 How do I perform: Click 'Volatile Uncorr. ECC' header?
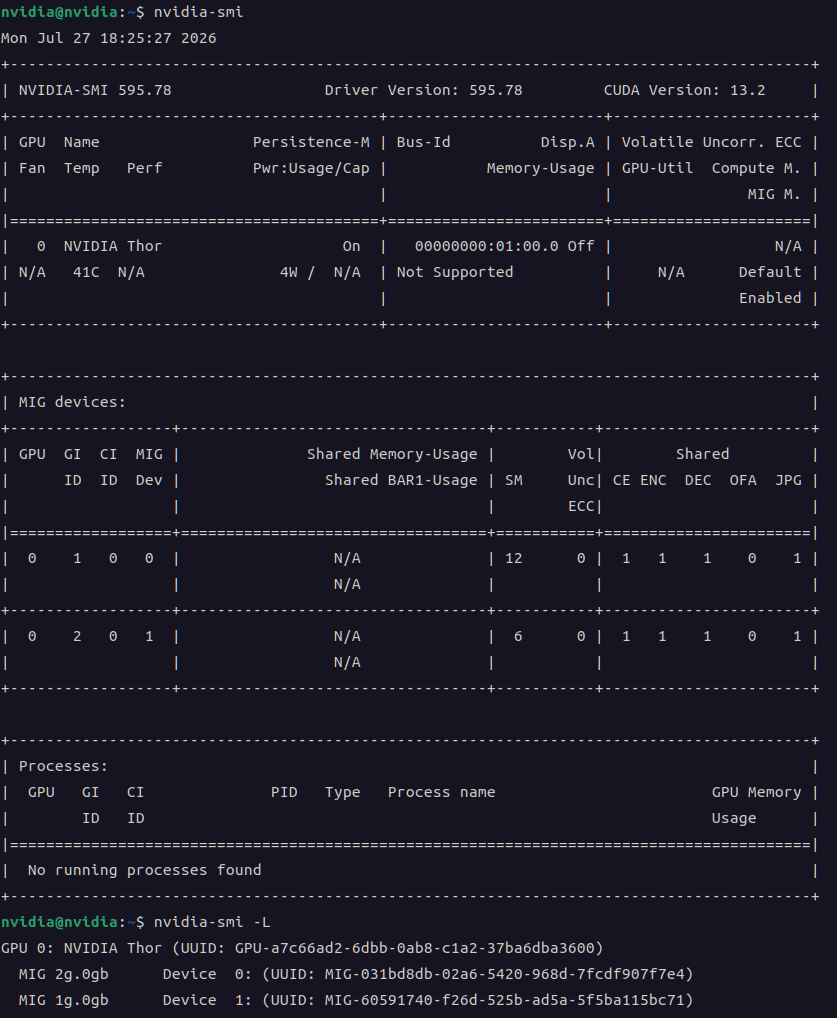pos(712,142)
